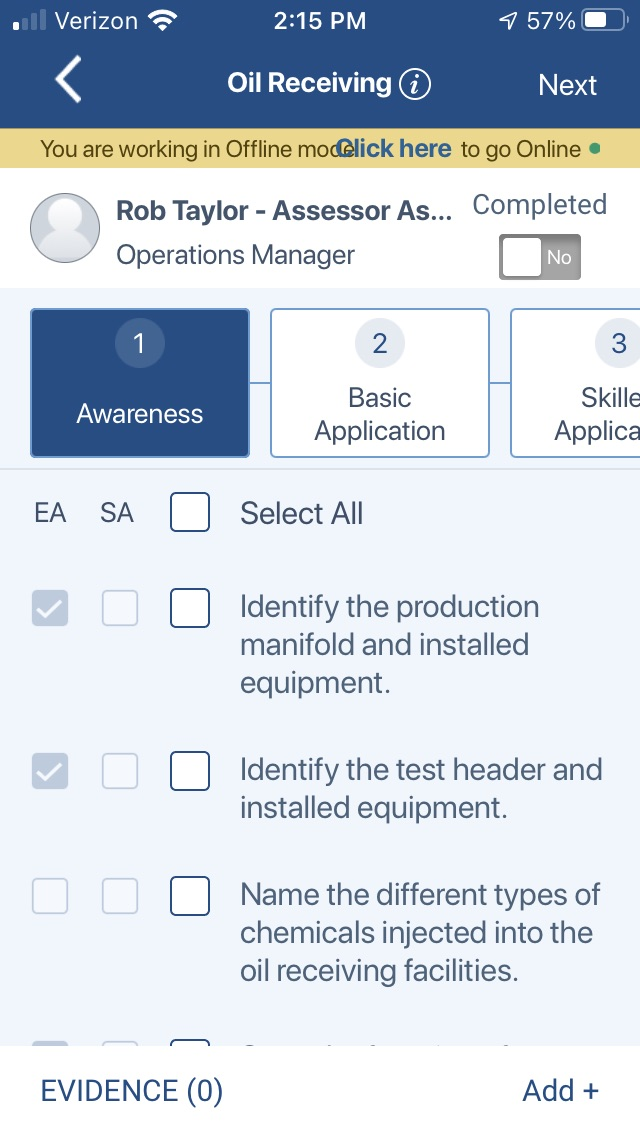Image resolution: width=640 pixels, height=1136 pixels.
Task: Check the Select All checkbox
Action: pos(190,512)
